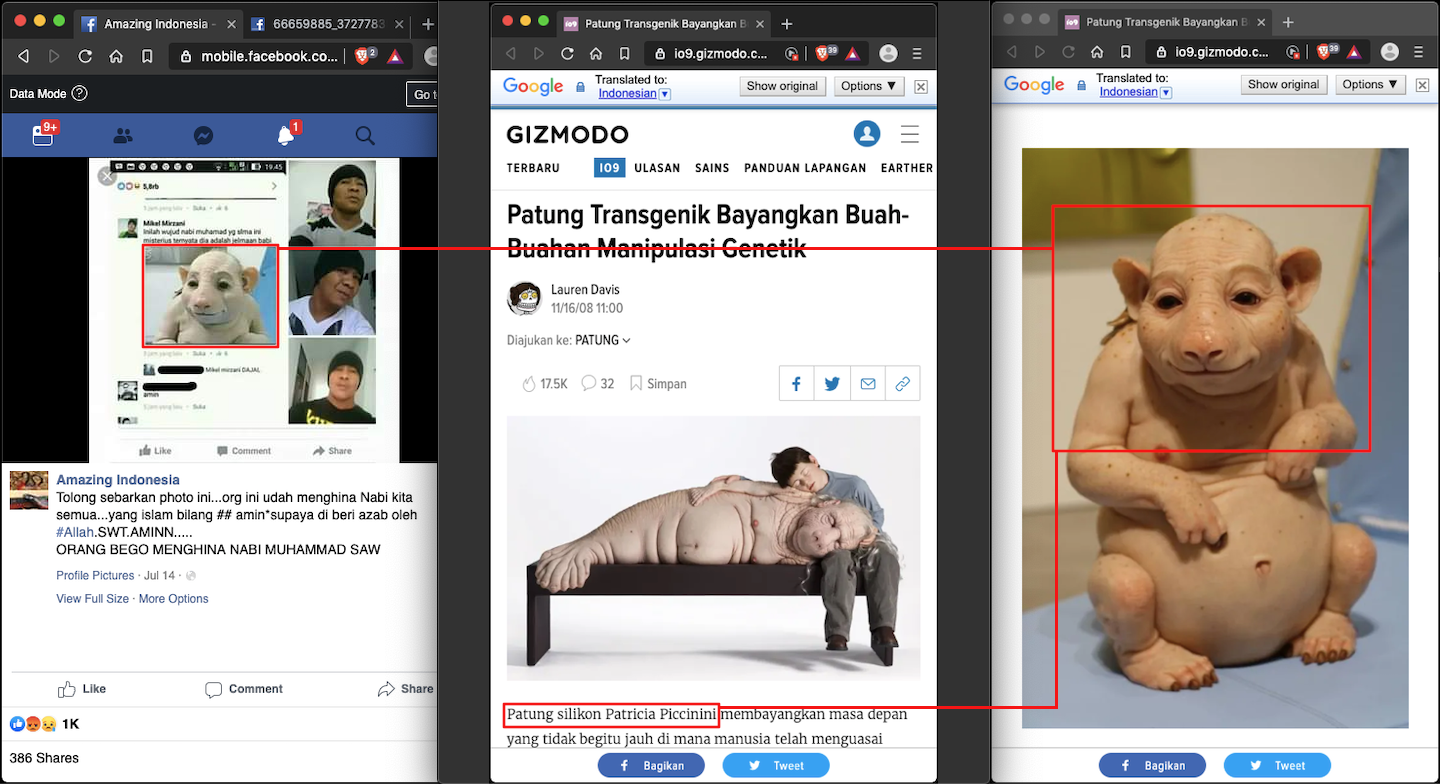Click the Facebook search magnifier icon
The image size is (1440, 784).
pyautogui.click(x=365, y=135)
